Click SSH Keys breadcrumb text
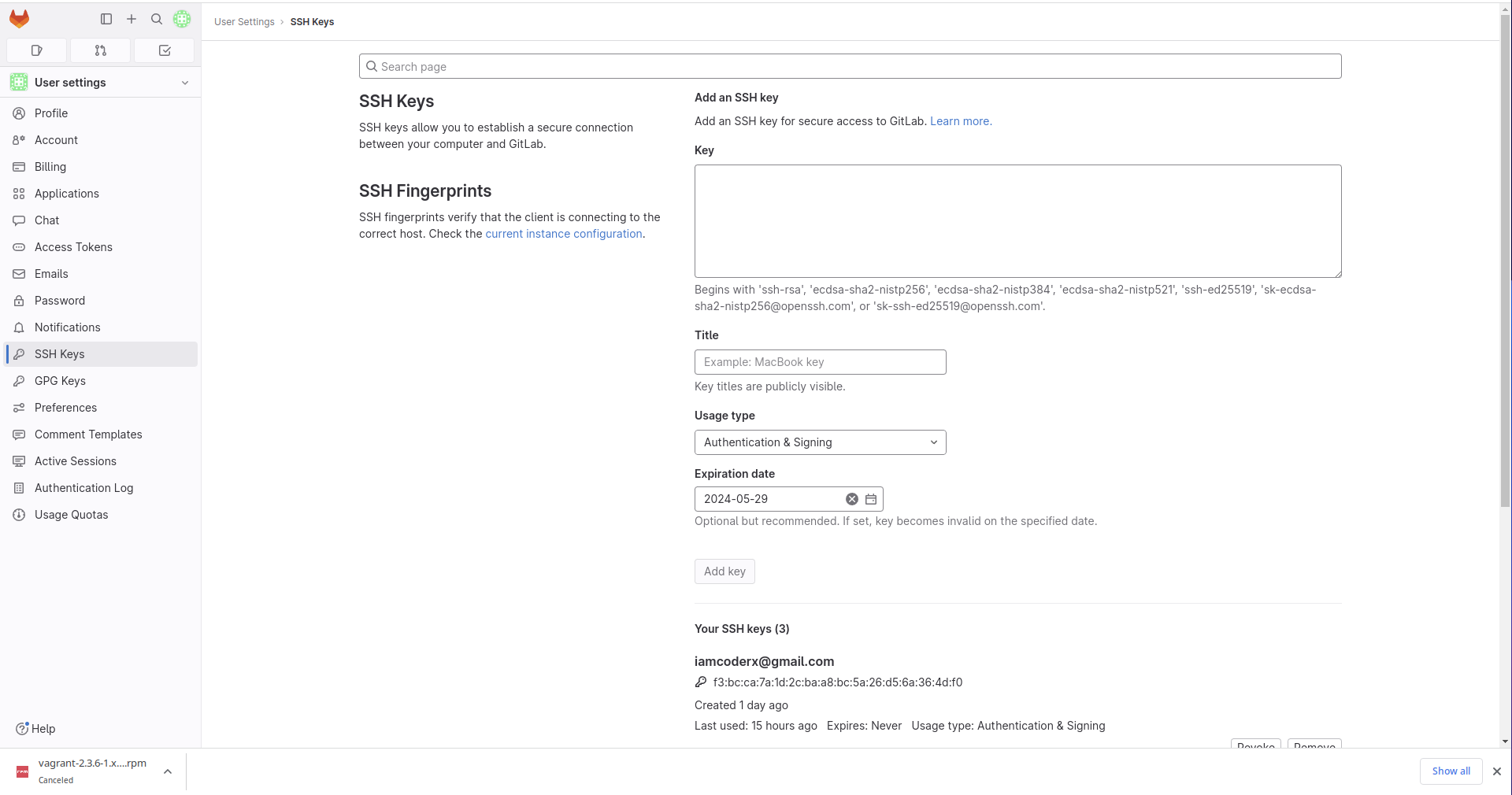Screen dimensions: 1512x795 [x=312, y=22]
